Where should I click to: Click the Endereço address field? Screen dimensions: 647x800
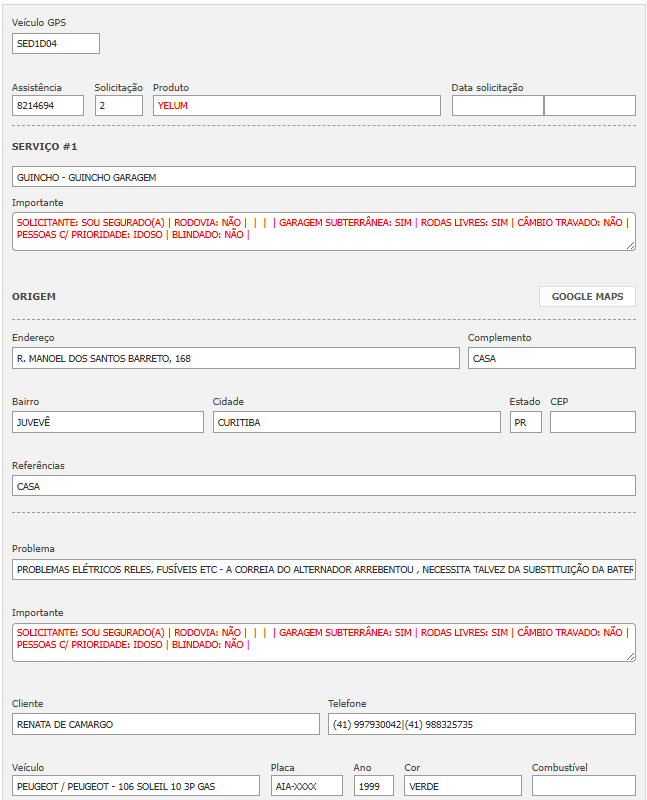(235, 358)
